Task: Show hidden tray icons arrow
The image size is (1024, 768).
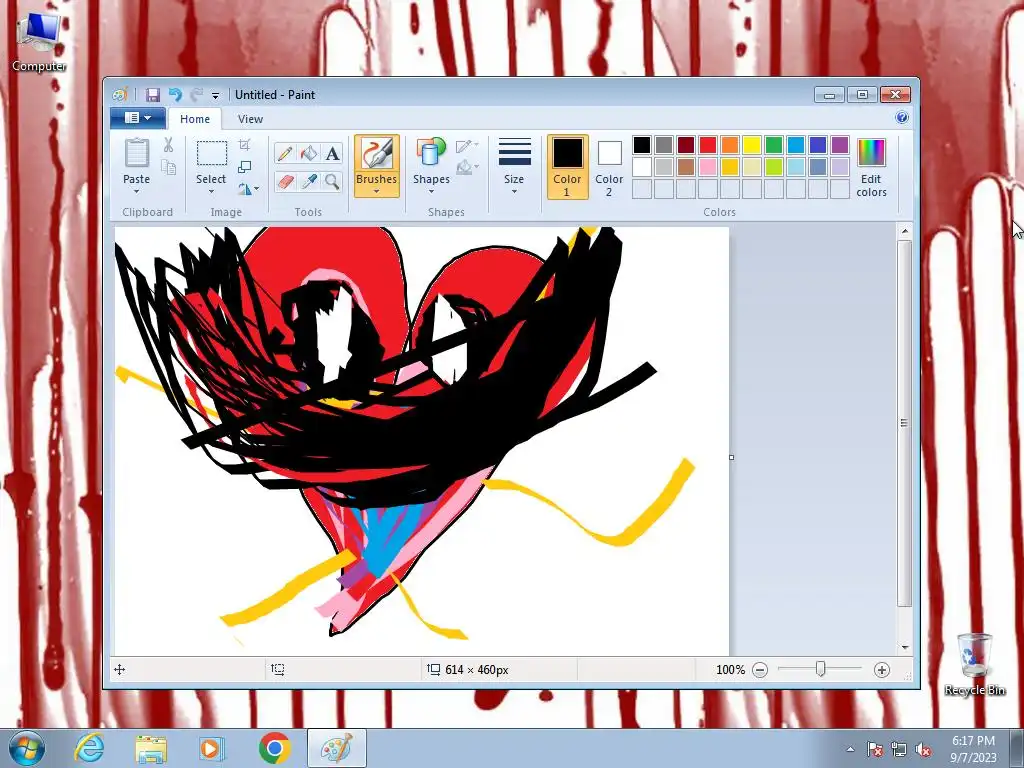Action: click(850, 750)
